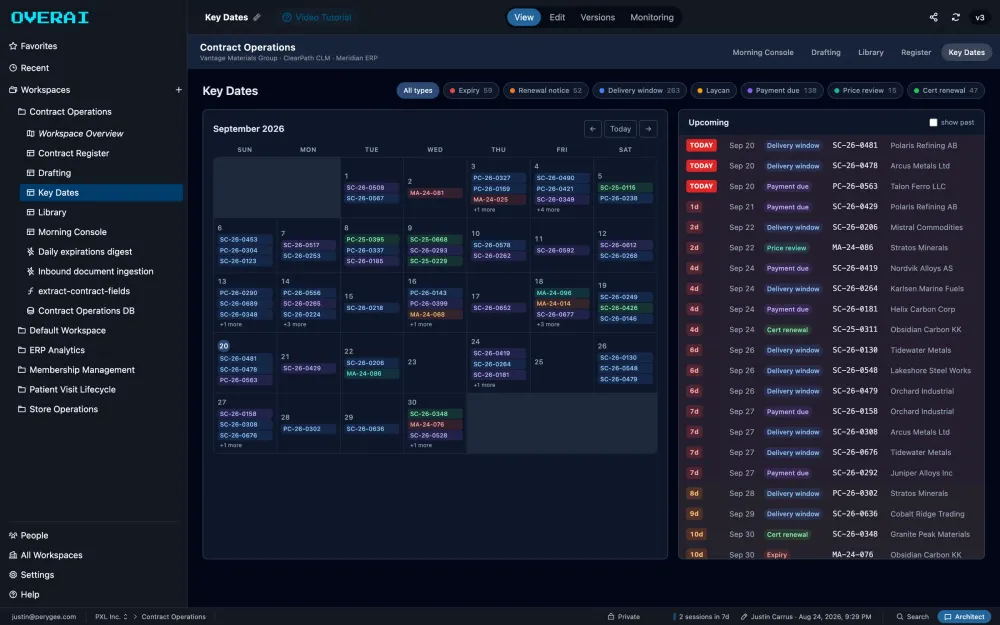The image size is (1000, 625).
Task: Open Favorites in the sidebar
Action: point(33,46)
